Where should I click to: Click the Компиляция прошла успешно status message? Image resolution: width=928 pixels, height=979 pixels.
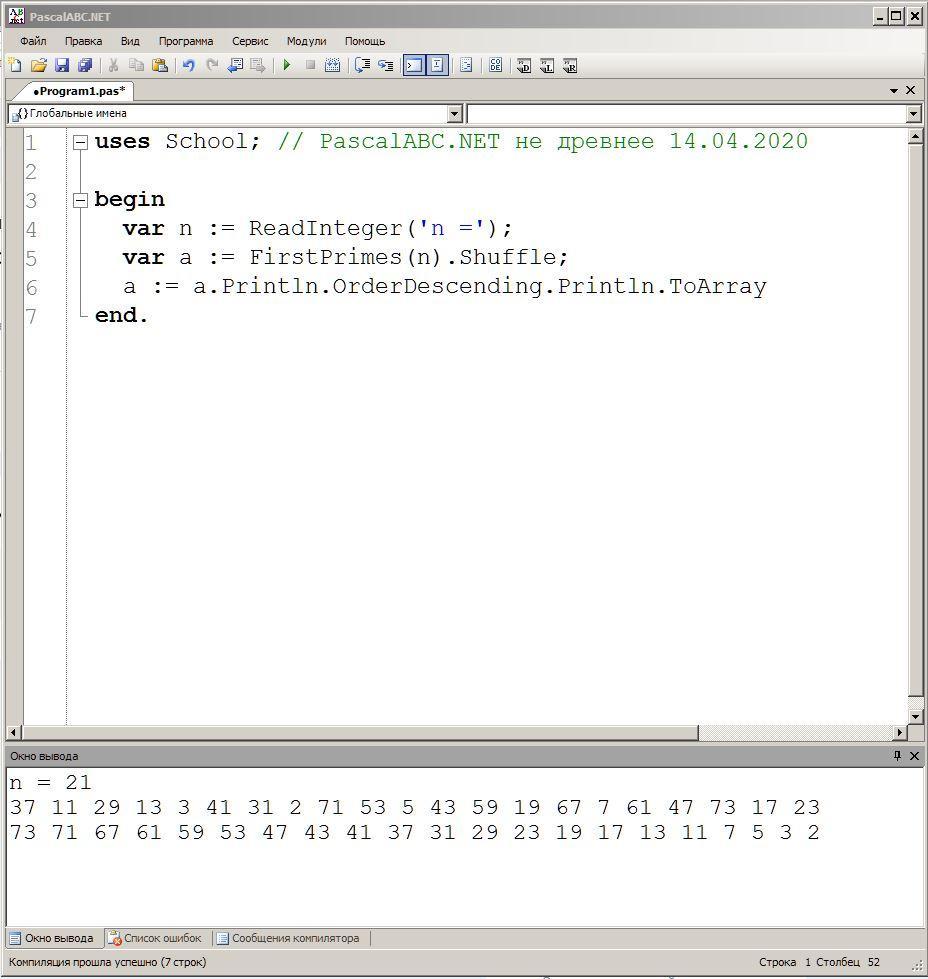point(107,962)
